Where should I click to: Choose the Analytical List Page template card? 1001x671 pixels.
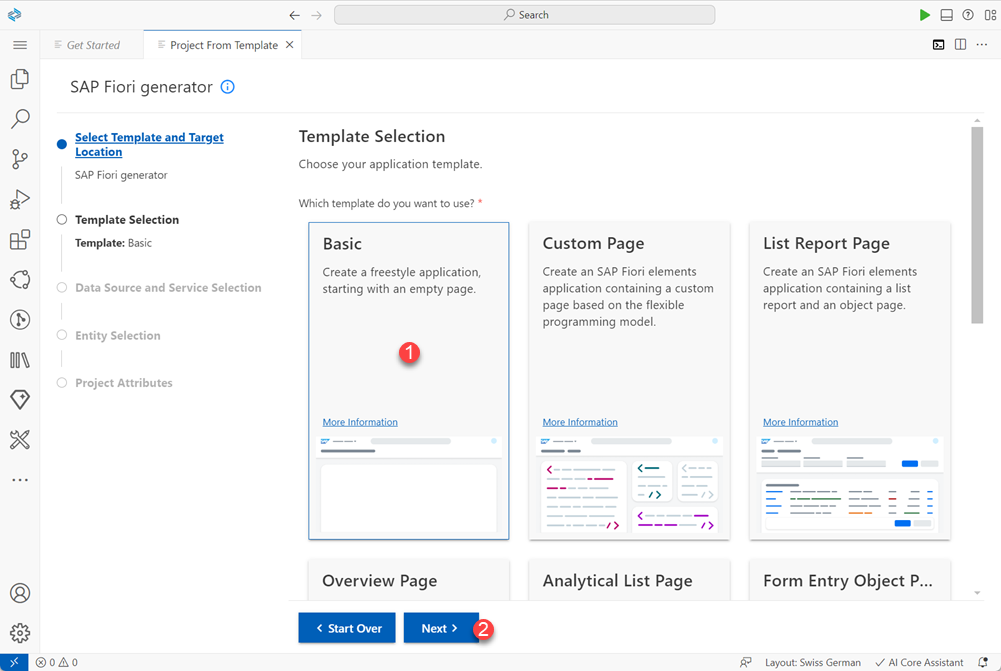(629, 580)
